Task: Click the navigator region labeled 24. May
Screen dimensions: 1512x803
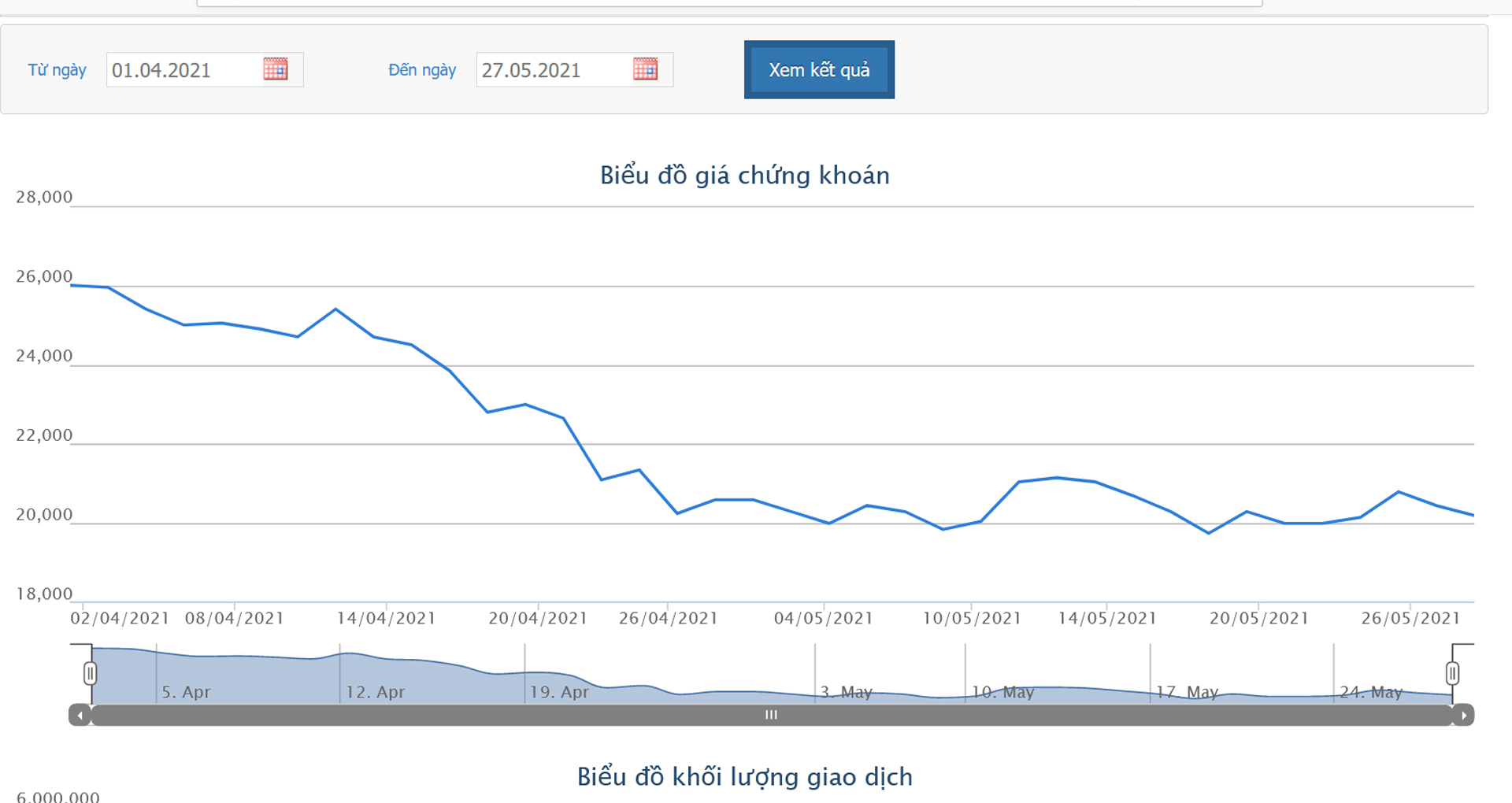Action: click(x=1371, y=693)
